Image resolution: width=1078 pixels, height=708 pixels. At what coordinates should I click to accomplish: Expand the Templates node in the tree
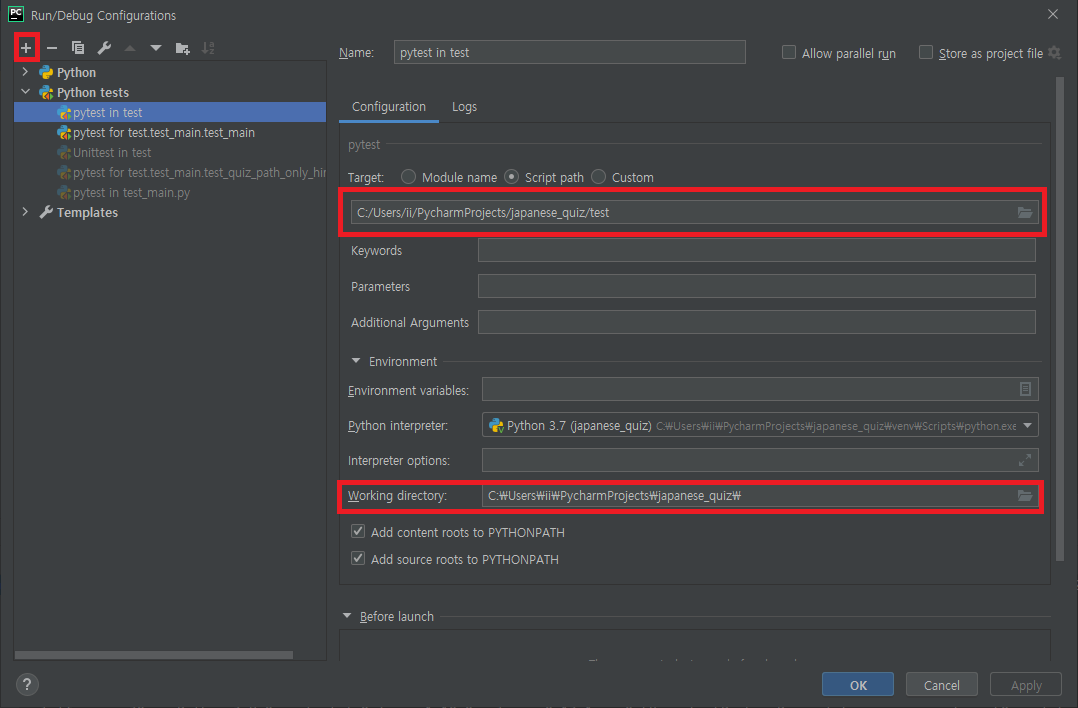[25, 212]
